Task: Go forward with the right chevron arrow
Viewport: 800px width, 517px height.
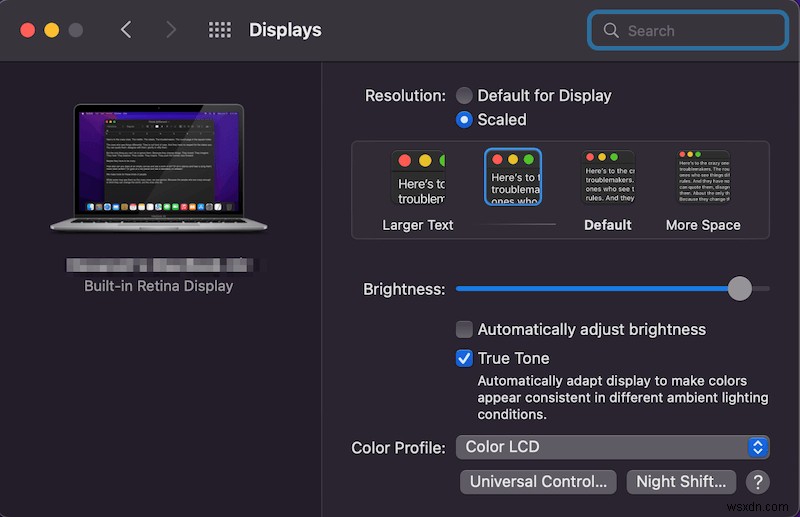Action: click(171, 30)
